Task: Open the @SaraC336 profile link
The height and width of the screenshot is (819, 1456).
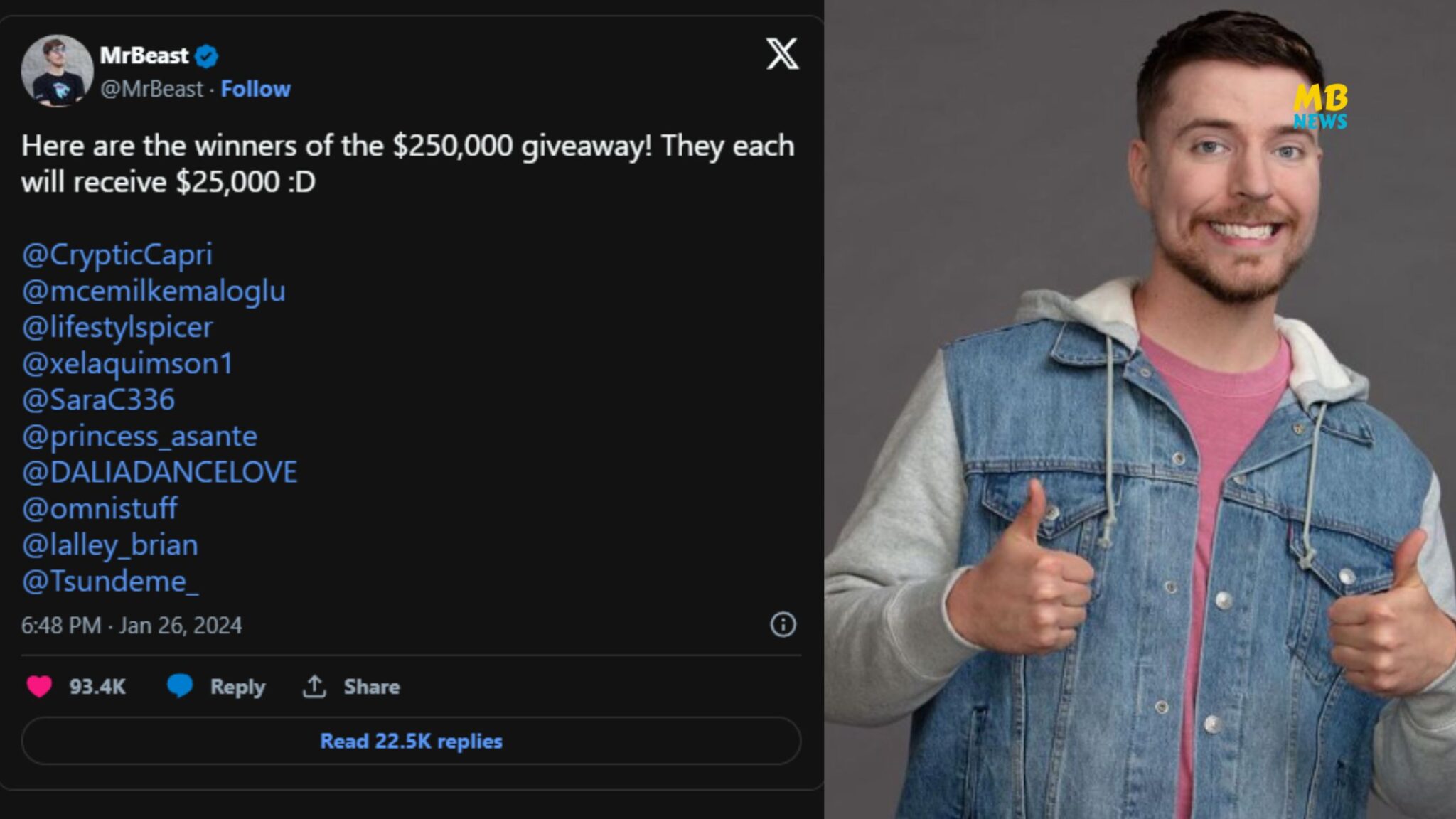Action: [100, 400]
